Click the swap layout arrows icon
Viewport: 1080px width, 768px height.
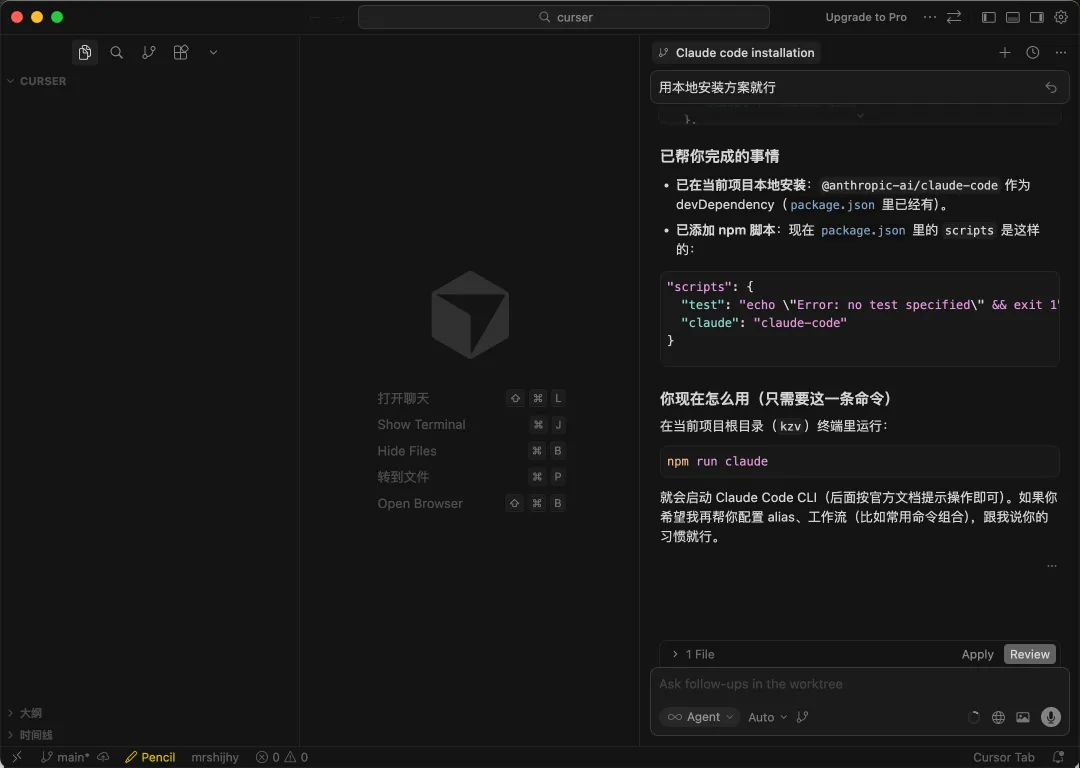[x=954, y=17]
